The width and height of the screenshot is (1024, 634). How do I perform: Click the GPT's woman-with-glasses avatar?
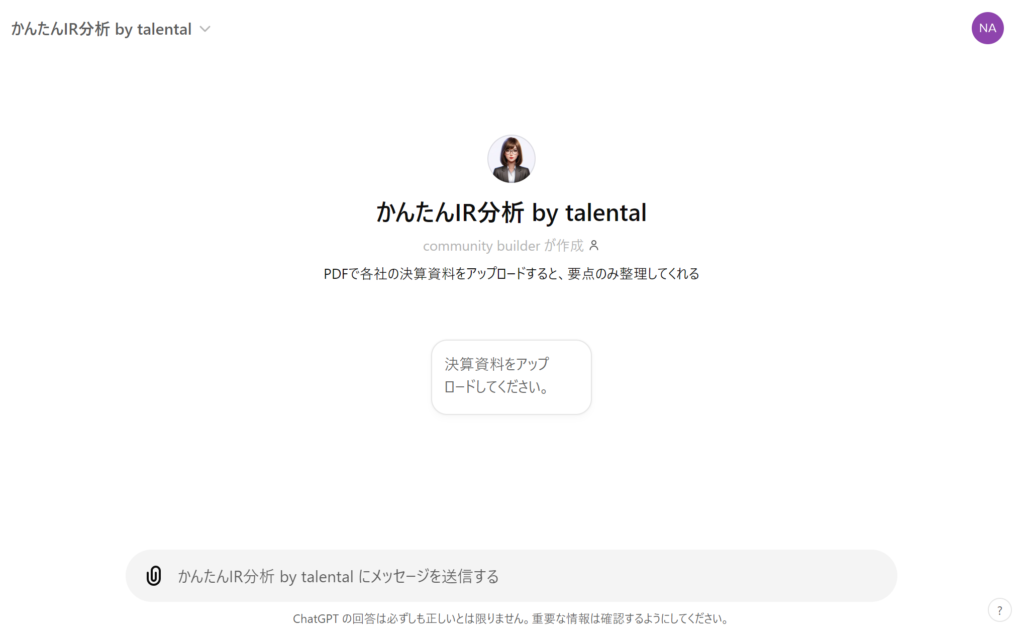[x=511, y=159]
